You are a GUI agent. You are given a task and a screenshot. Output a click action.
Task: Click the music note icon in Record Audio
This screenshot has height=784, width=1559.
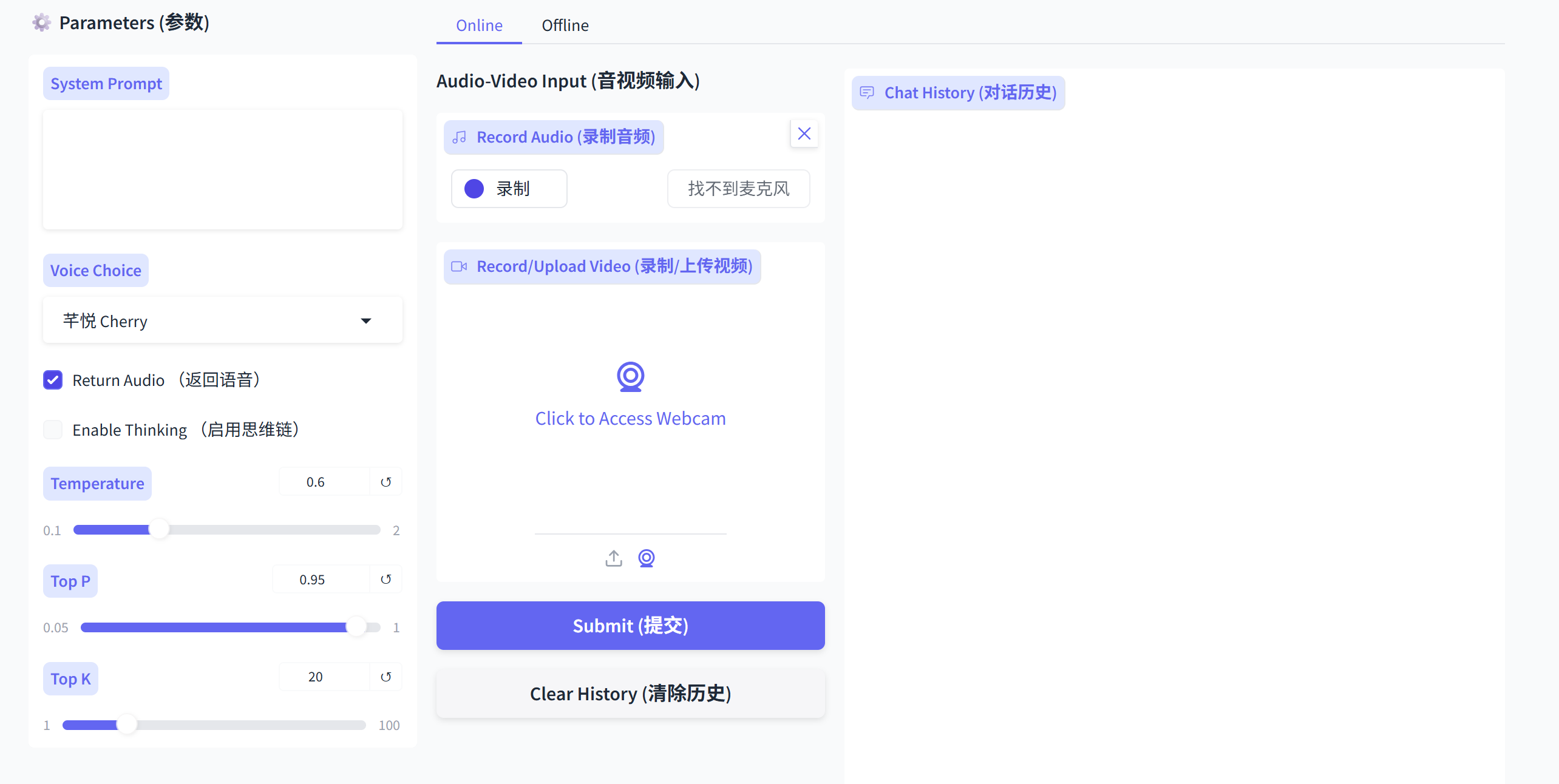pos(460,137)
